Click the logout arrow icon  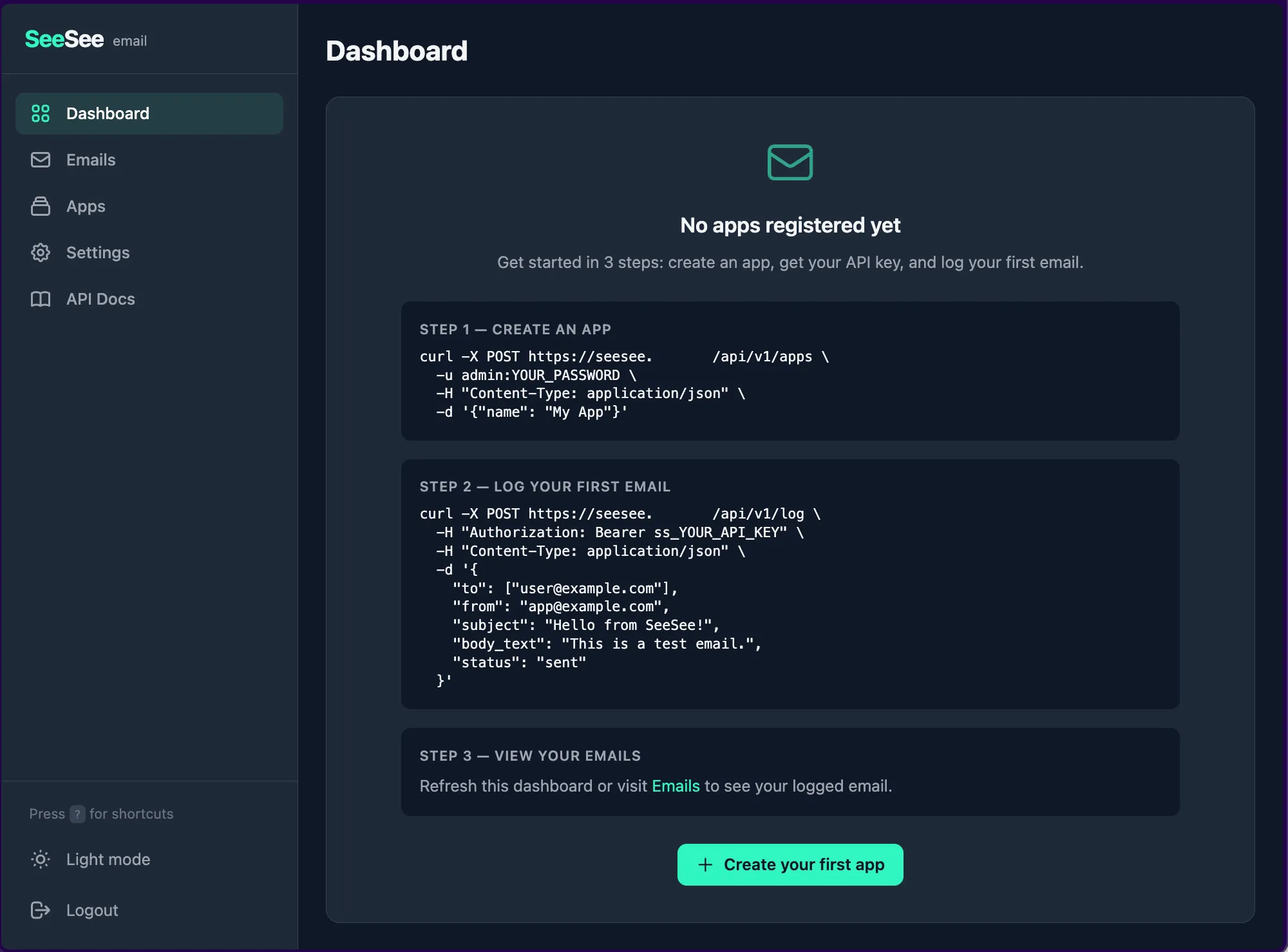(x=40, y=910)
